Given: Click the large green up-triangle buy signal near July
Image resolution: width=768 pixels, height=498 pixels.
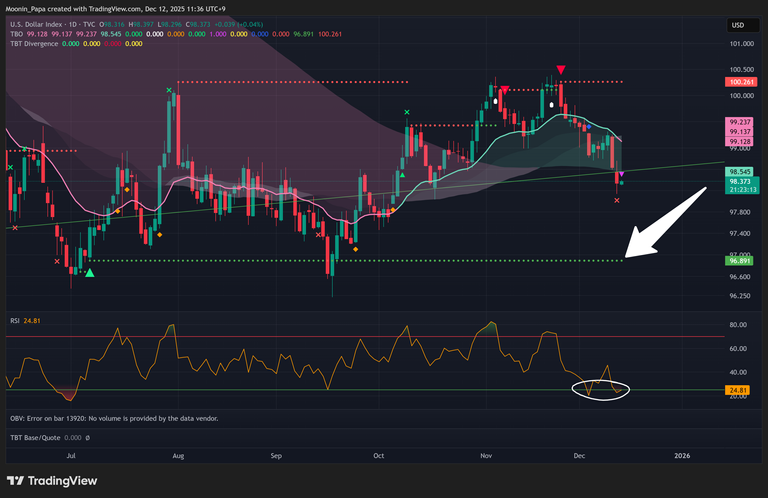Looking at the screenshot, I should coord(90,272).
